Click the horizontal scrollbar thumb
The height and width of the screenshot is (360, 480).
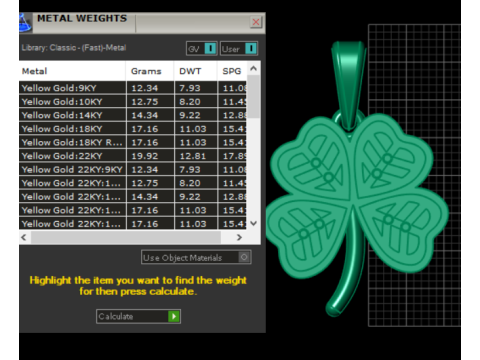[x=126, y=237]
